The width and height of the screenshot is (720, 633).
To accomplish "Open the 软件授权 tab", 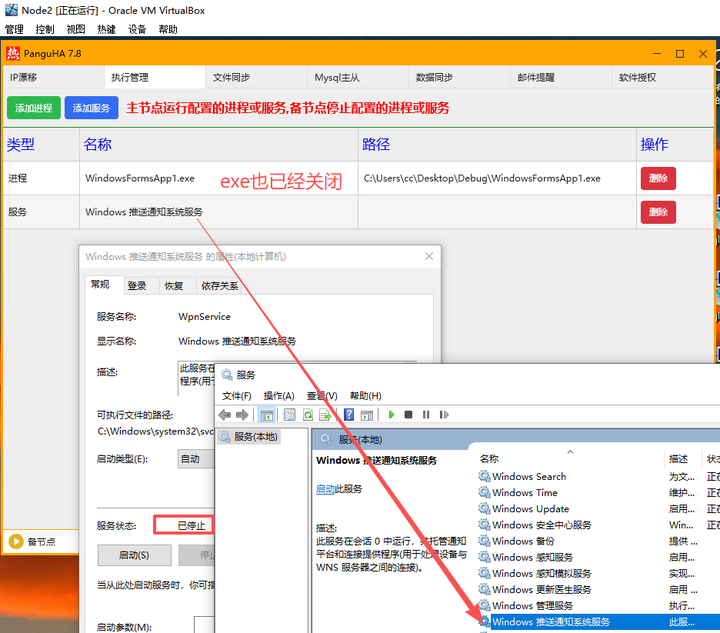I will click(662, 77).
